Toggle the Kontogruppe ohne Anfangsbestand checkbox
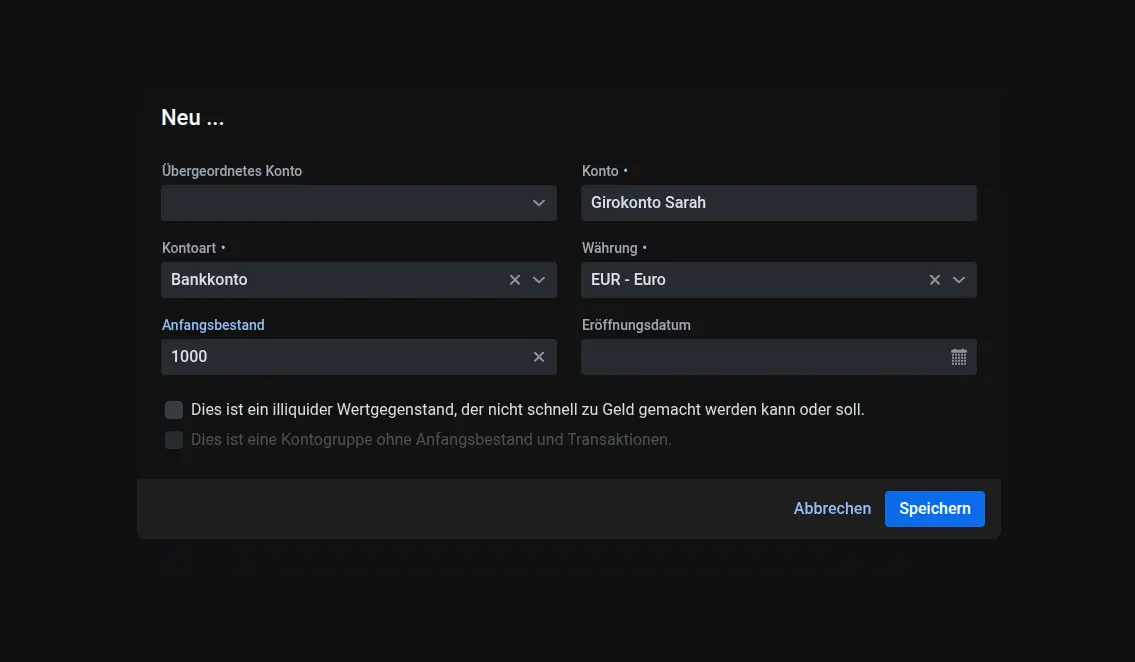The image size is (1135, 662). pos(174,440)
